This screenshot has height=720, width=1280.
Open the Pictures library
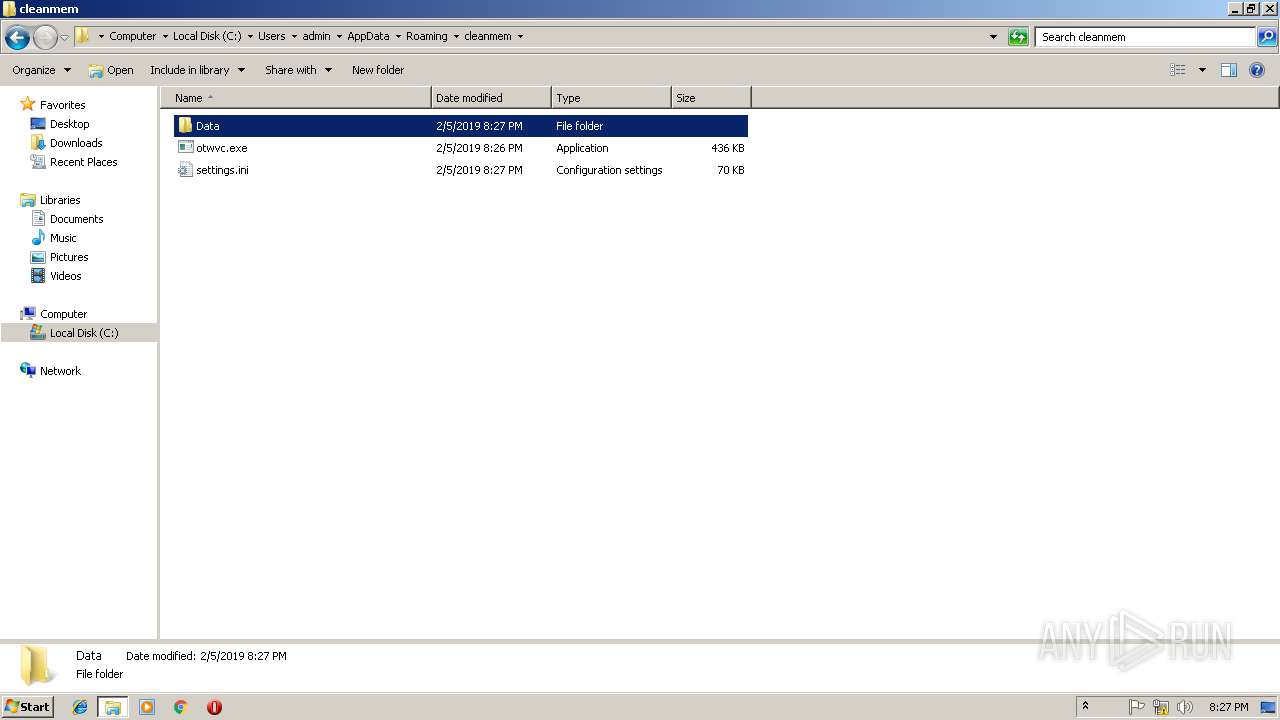point(69,257)
